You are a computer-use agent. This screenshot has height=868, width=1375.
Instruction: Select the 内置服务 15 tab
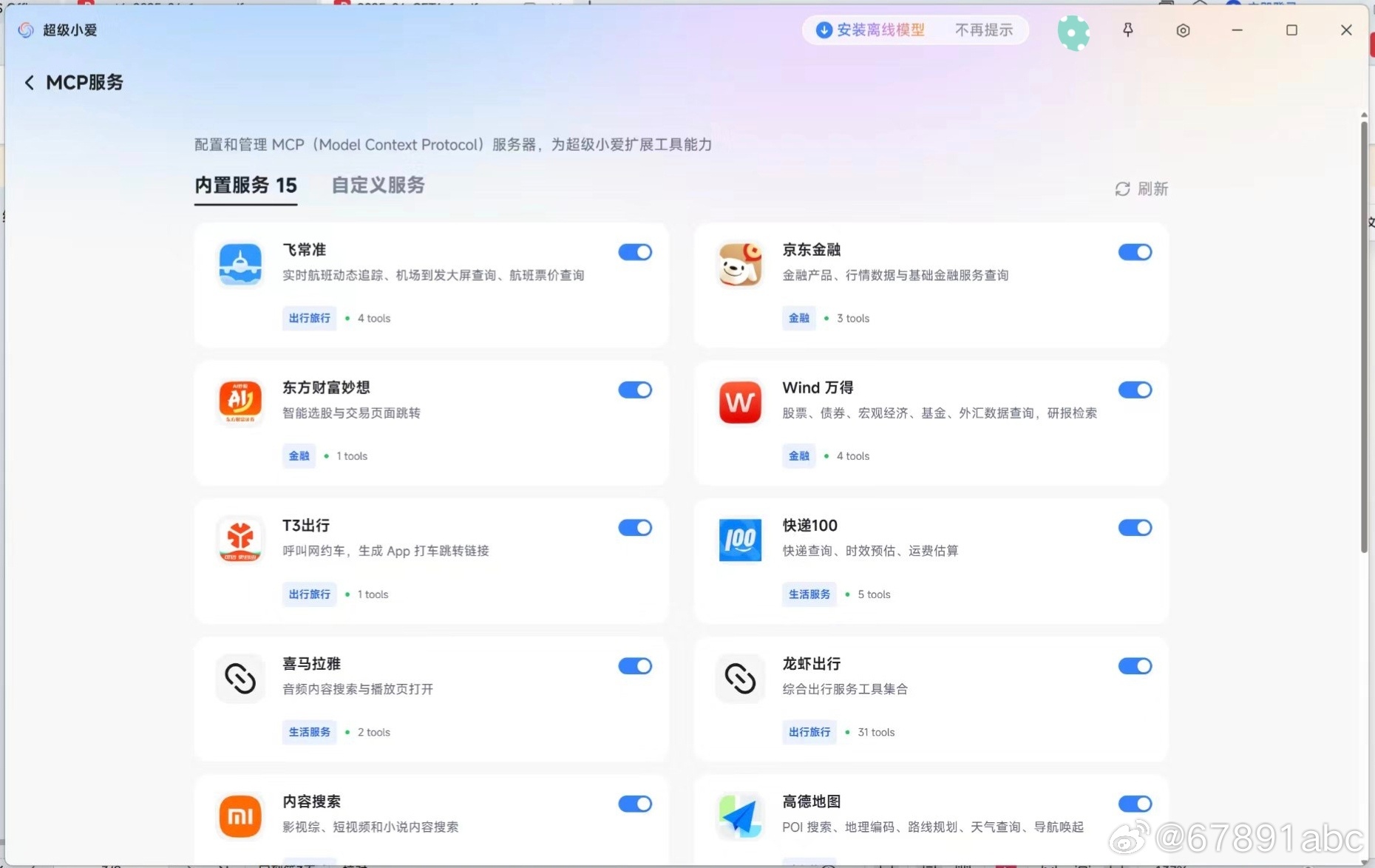pos(245,186)
